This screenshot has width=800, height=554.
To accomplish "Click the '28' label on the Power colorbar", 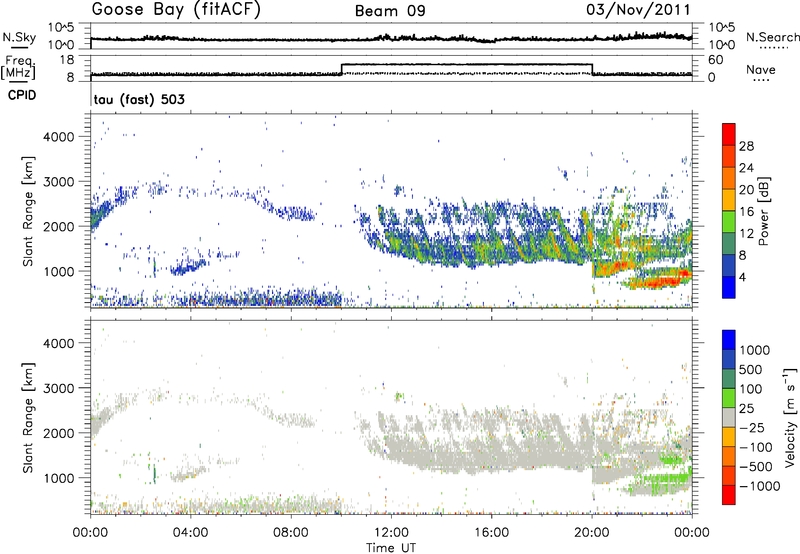I will point(746,146).
